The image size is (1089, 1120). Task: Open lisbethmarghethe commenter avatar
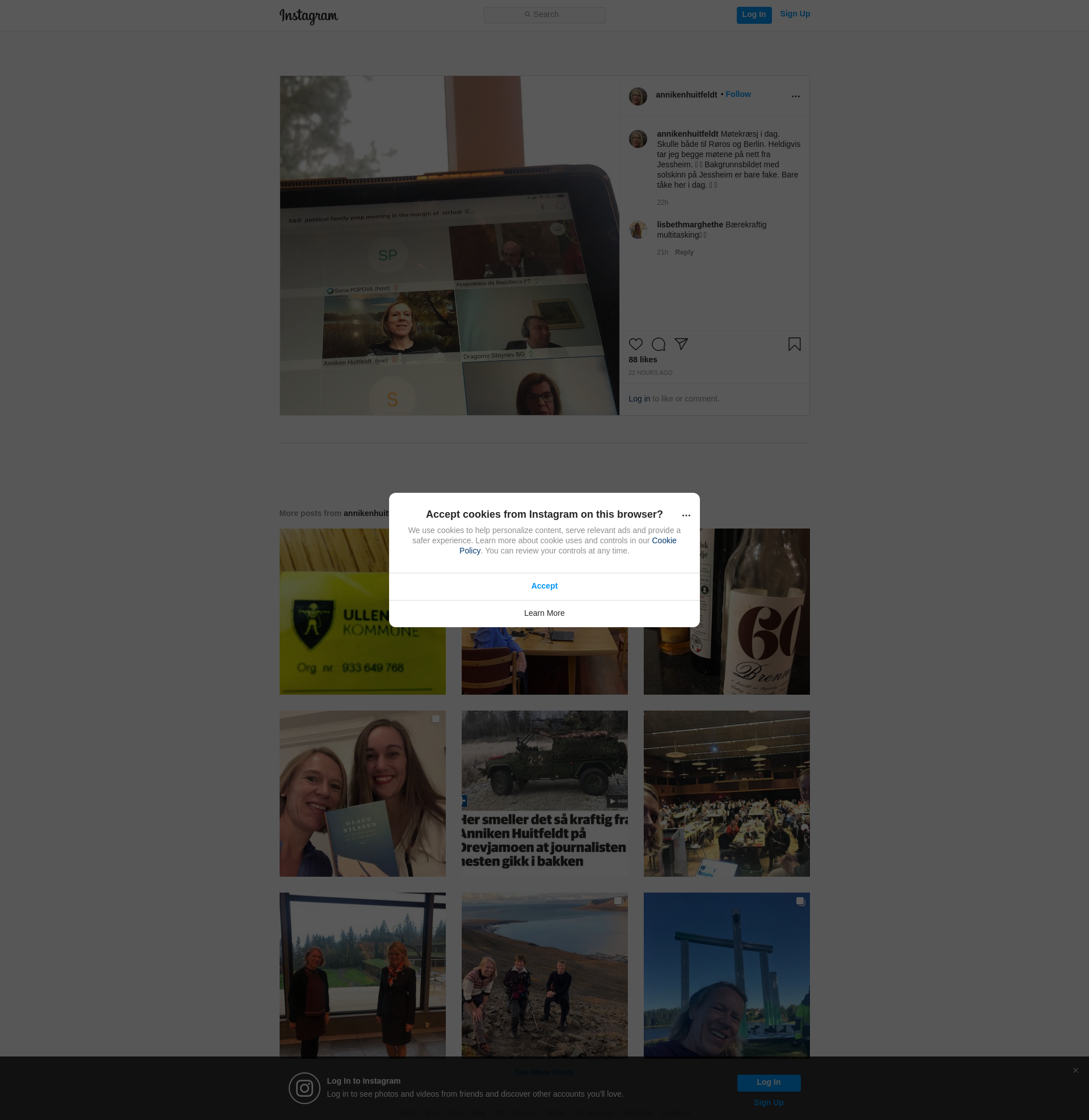point(638,229)
